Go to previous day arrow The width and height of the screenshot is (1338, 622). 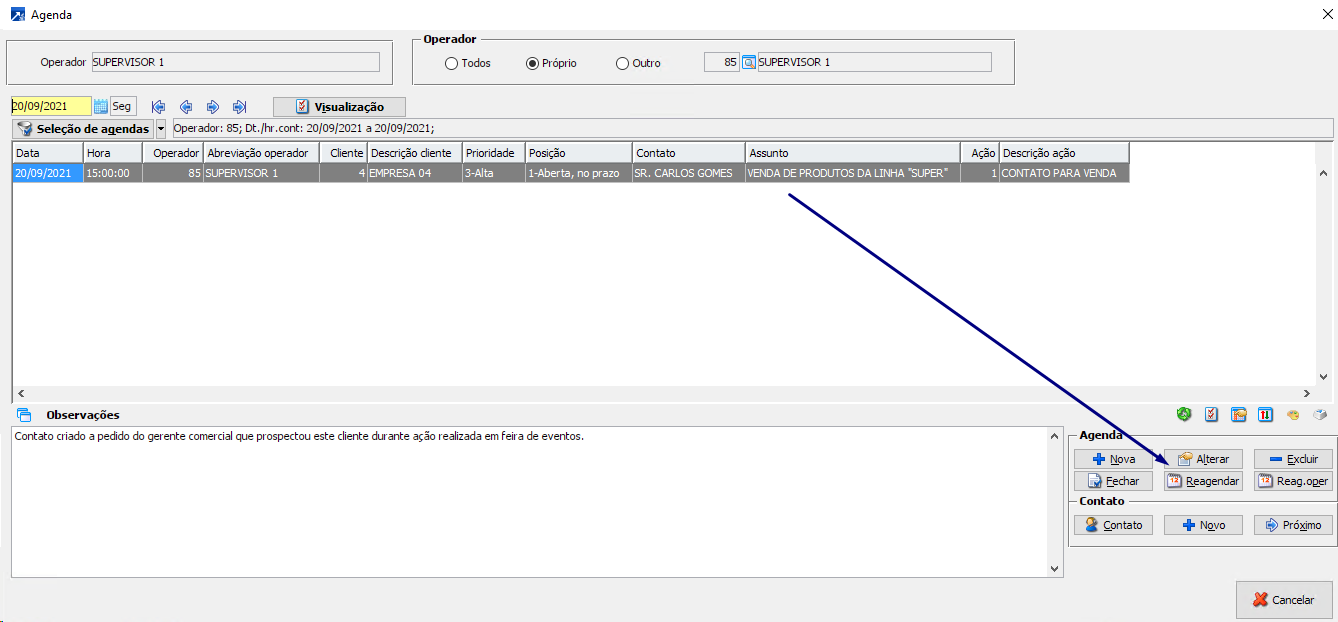(185, 107)
